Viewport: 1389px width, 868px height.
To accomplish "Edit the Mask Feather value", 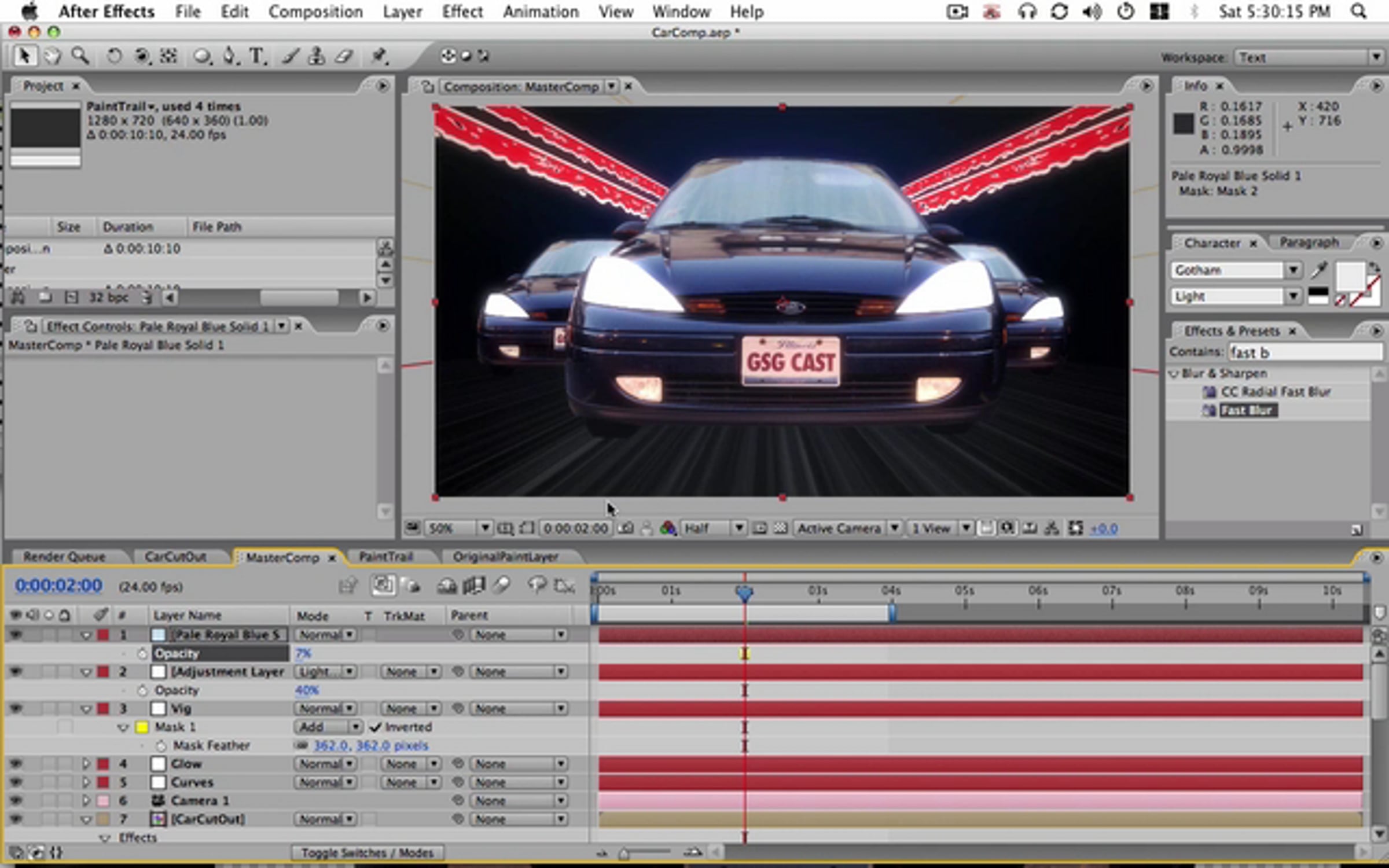I will point(370,745).
